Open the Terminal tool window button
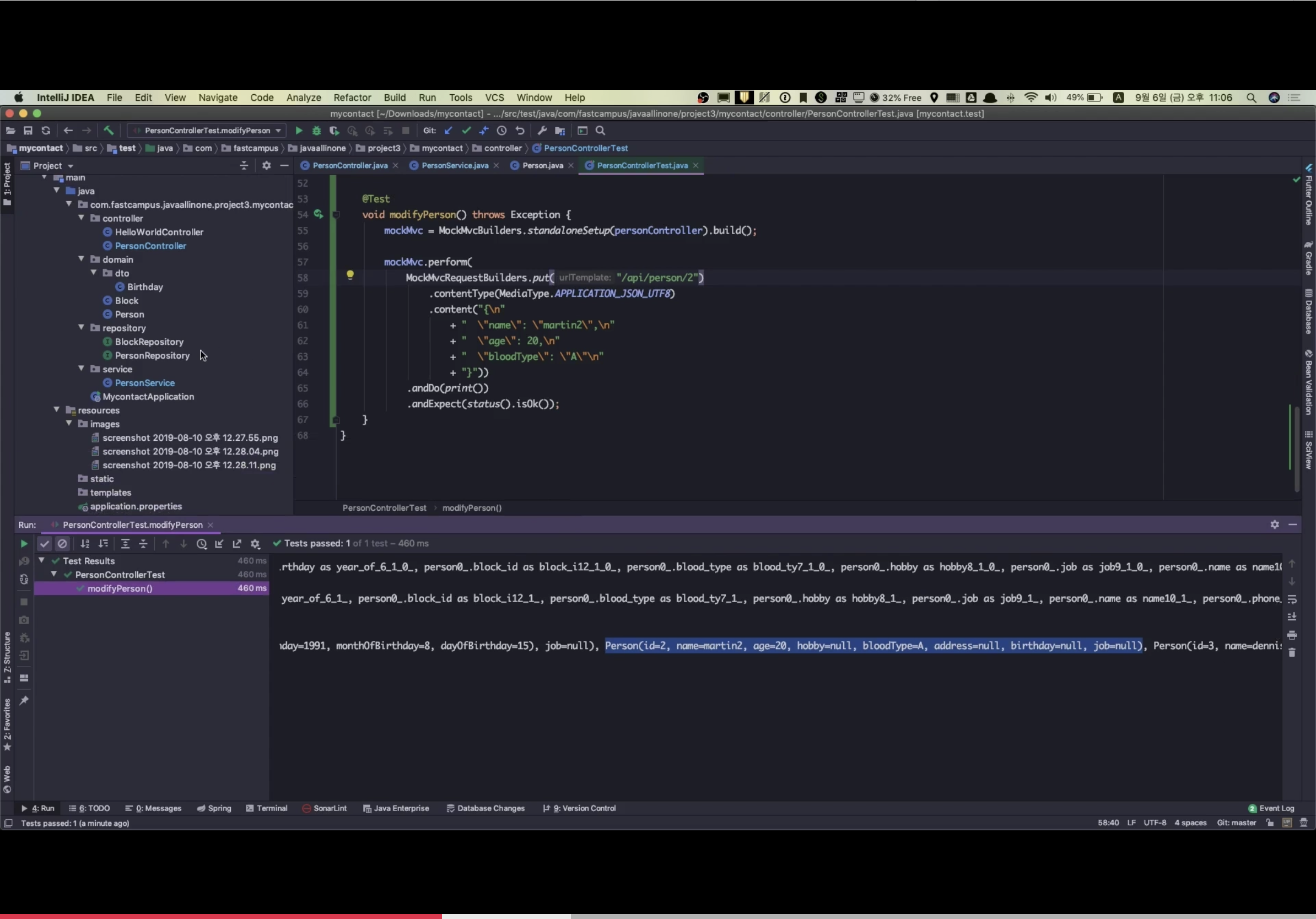 point(267,808)
